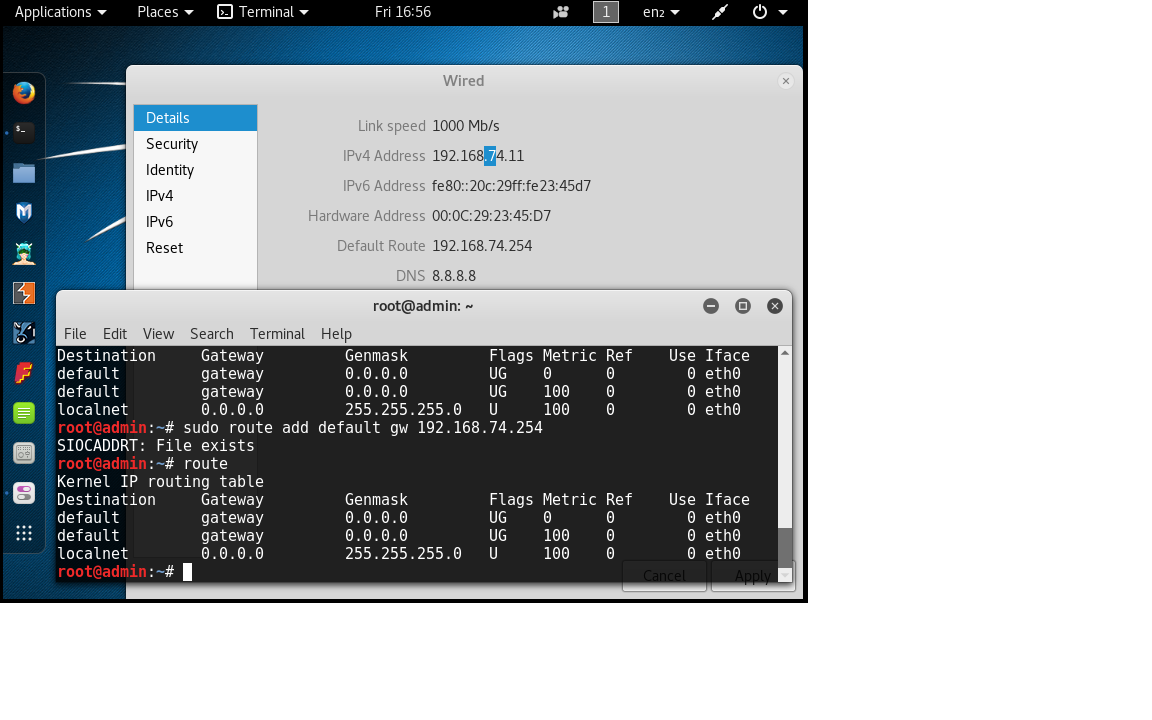The height and width of the screenshot is (720, 1152).
Task: Switch to IPv4 settings section
Action: pyautogui.click(x=160, y=196)
